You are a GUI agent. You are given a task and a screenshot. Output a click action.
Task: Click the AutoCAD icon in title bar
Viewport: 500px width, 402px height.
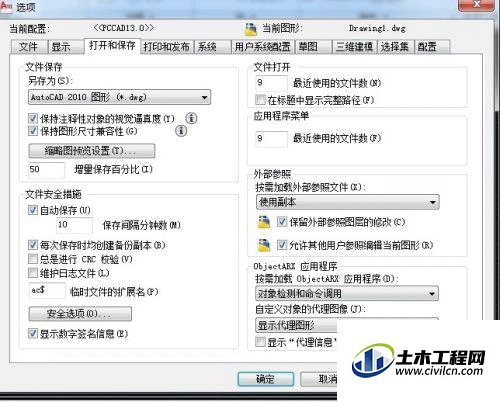pos(6,7)
